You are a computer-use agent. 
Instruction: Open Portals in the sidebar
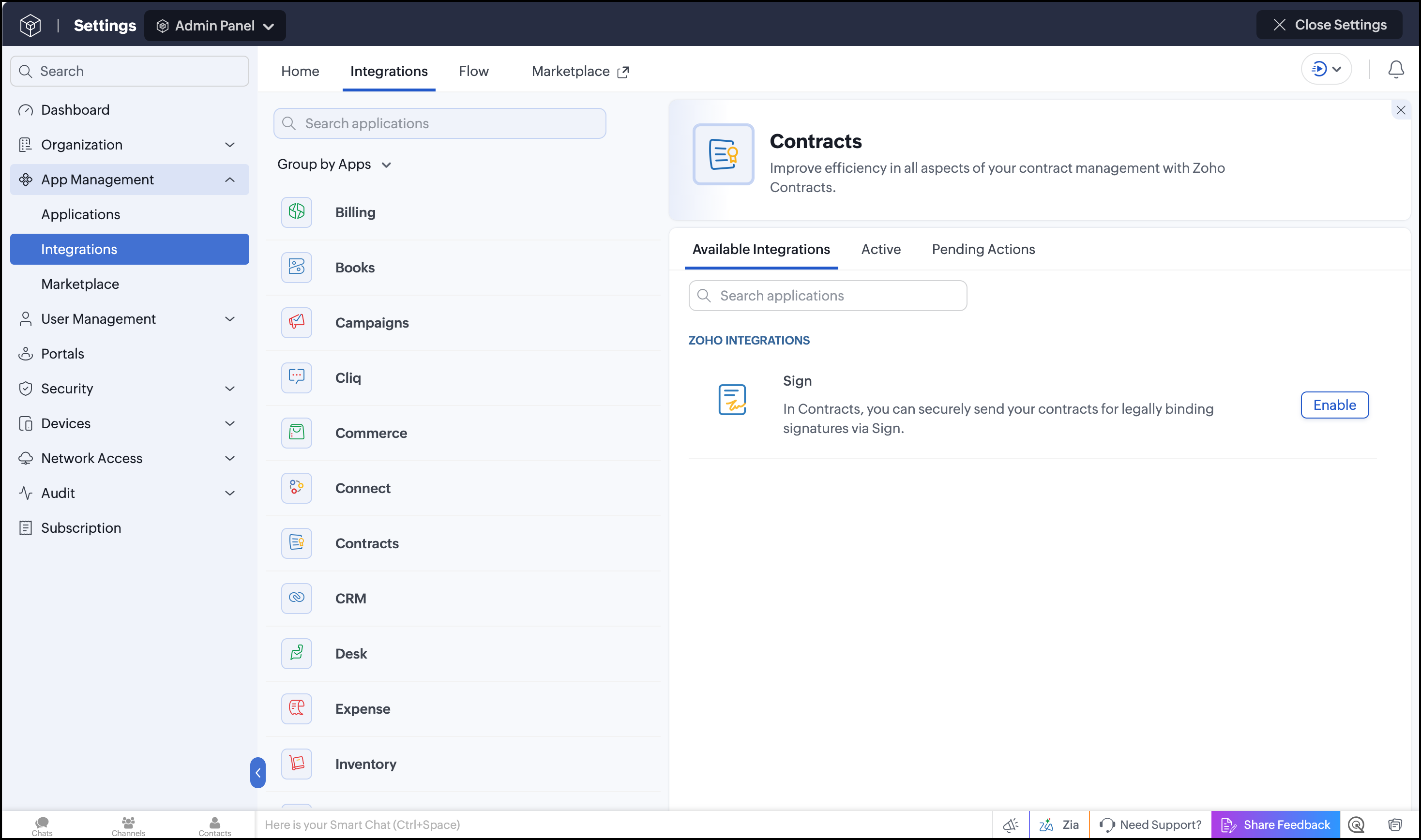(x=130, y=354)
